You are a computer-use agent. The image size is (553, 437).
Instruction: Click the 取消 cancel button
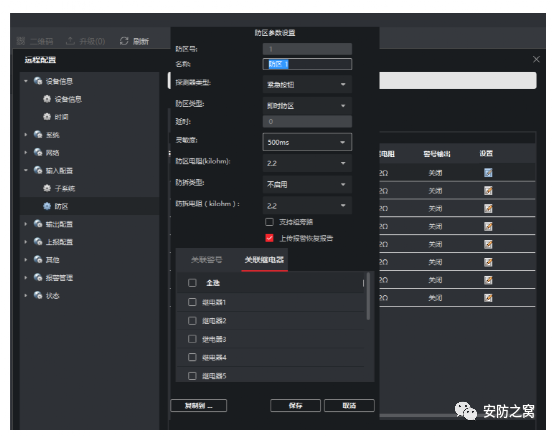(x=349, y=406)
